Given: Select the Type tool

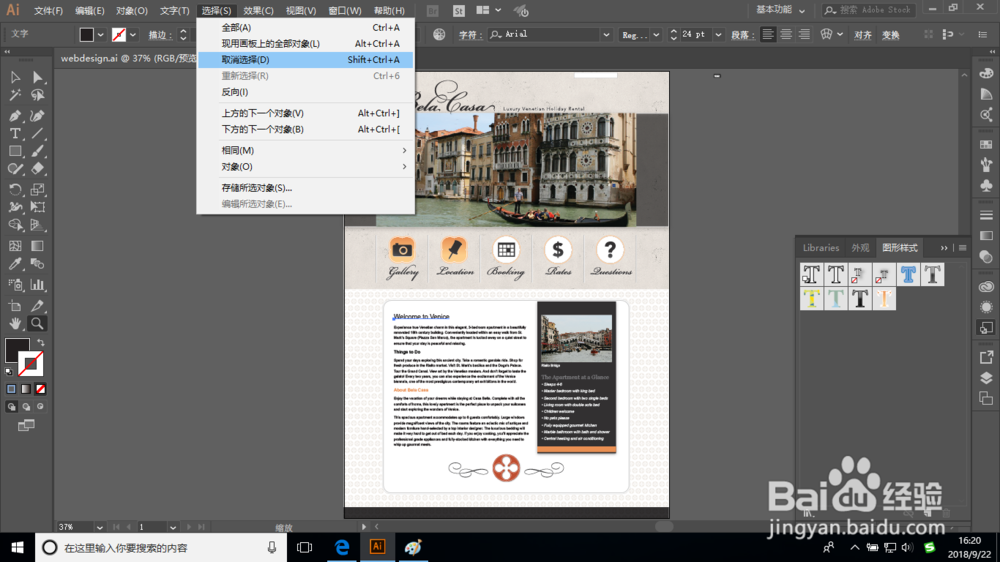Looking at the screenshot, I should tap(15, 133).
